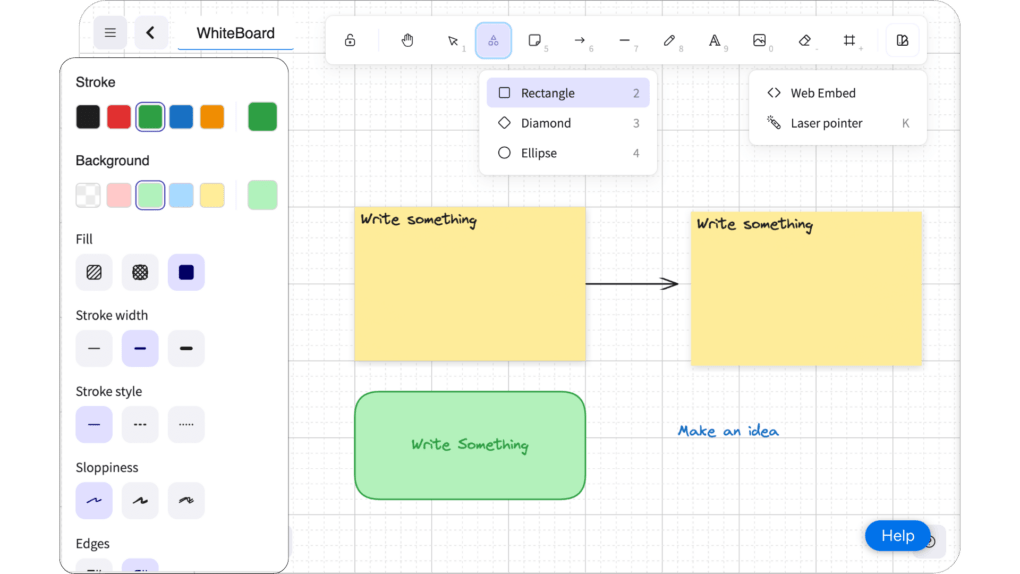Set stroke width to extra bold
Viewport: 1020px width, 574px height.
(186, 349)
